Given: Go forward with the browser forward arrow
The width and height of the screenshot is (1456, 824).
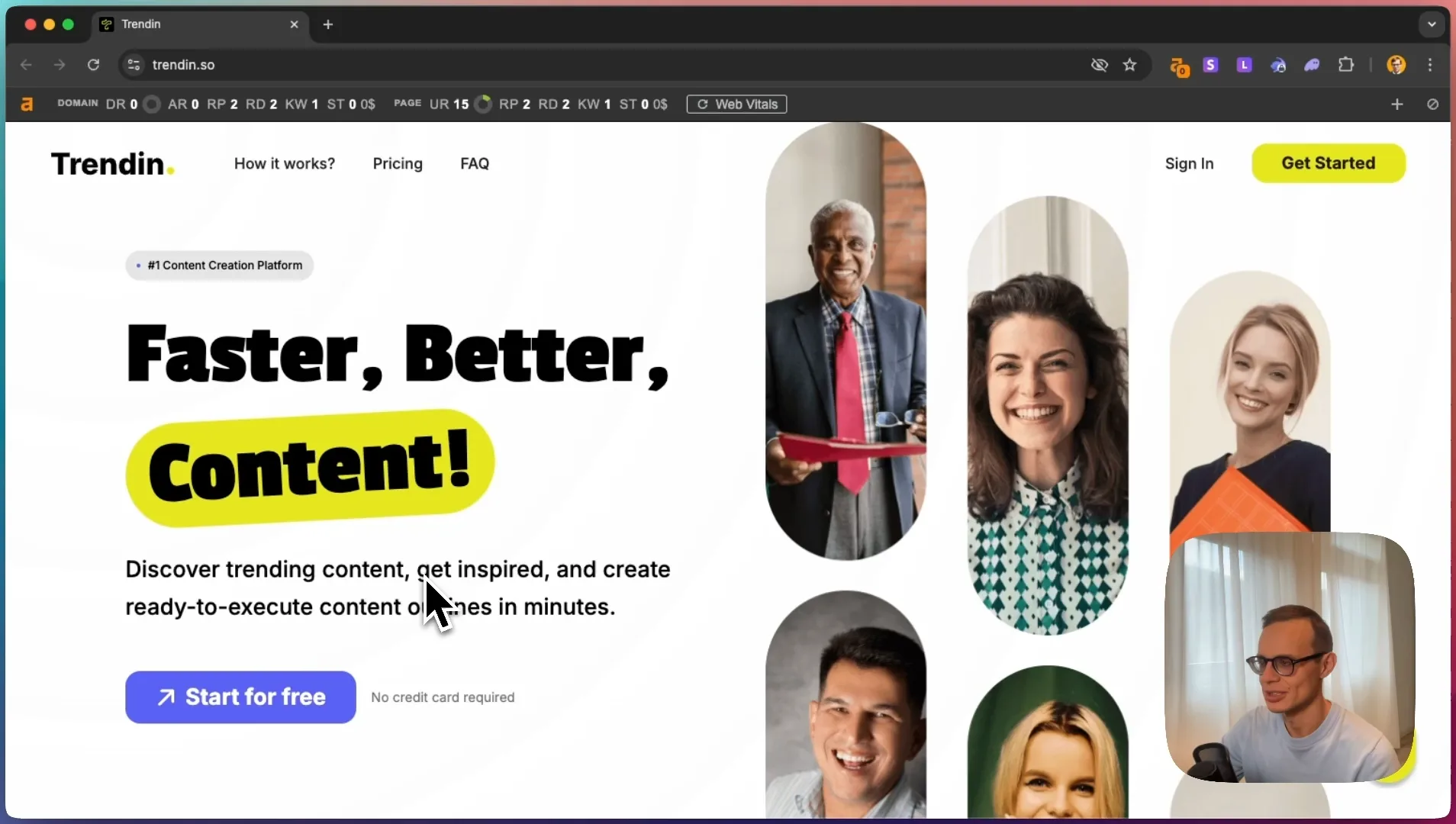Looking at the screenshot, I should coord(60,65).
